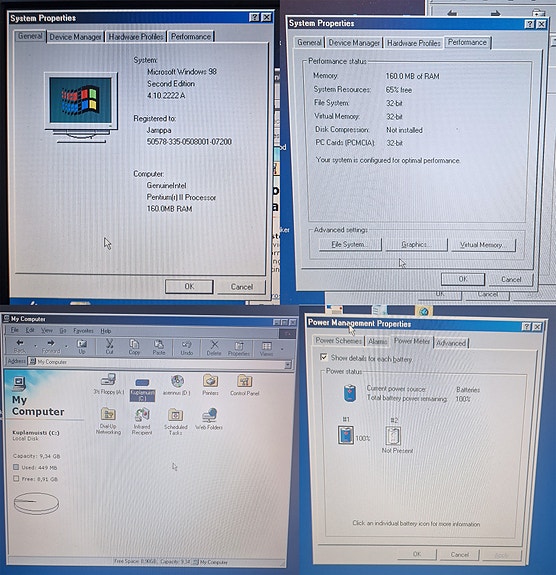Click the Cut scissors toolbar icon
The width and height of the screenshot is (556, 575).
(x=109, y=346)
